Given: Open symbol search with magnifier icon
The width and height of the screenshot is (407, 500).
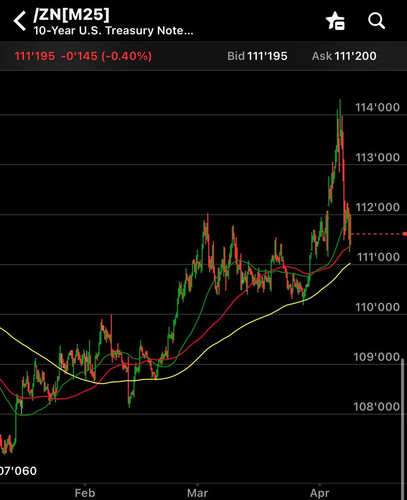Looking at the screenshot, I should [x=376, y=21].
